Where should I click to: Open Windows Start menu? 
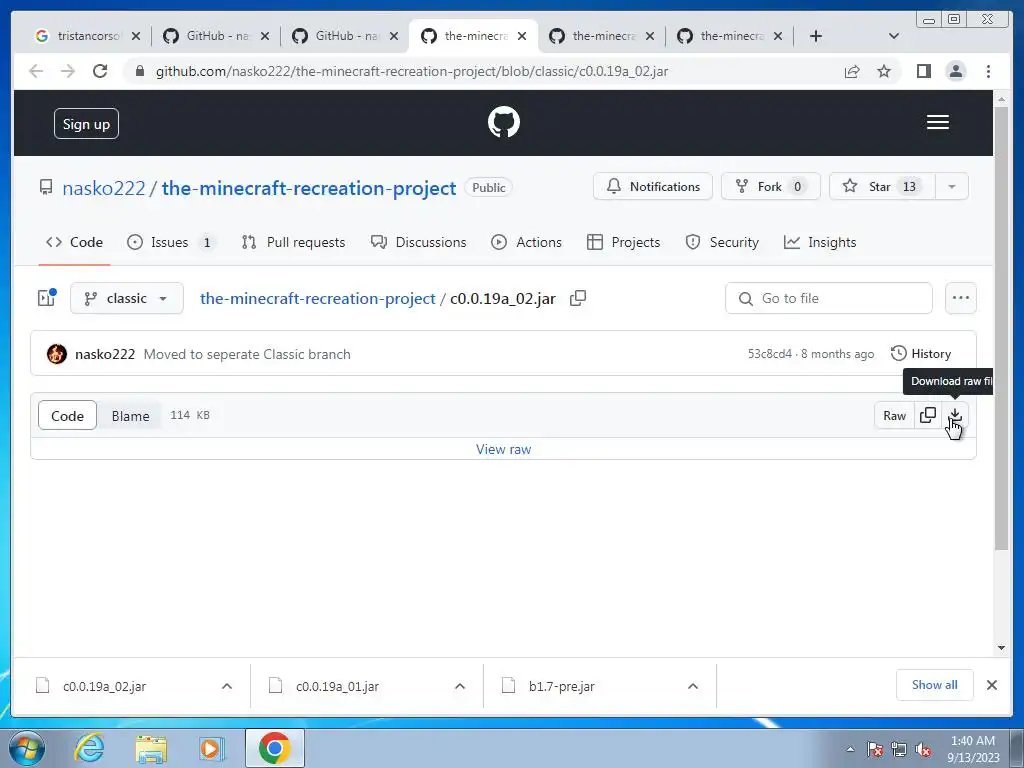(x=26, y=748)
